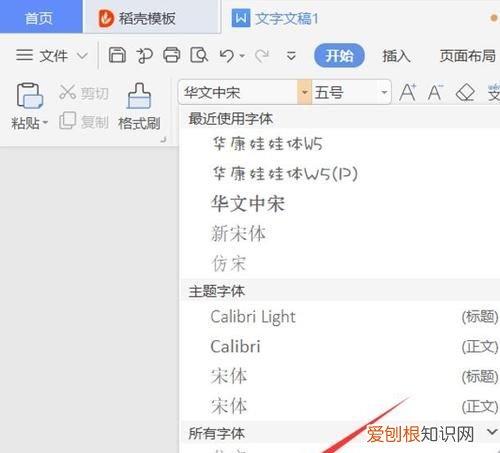Open Print Preview icon
Viewport: 500px width, 453px height.
[x=199, y=55]
